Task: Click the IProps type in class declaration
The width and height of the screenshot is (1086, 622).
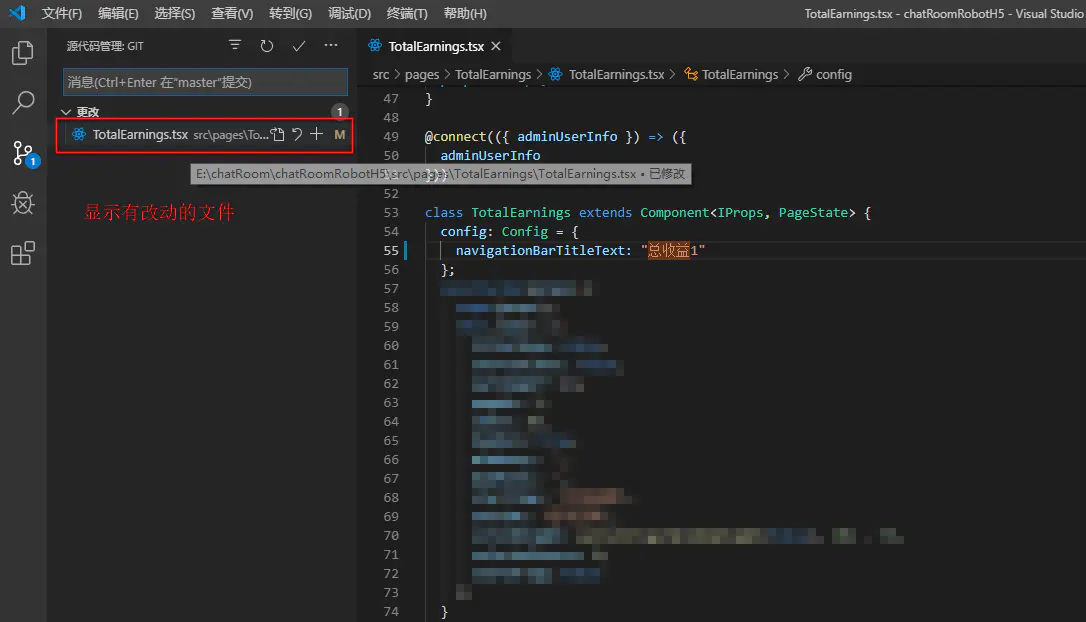Action: pos(740,212)
